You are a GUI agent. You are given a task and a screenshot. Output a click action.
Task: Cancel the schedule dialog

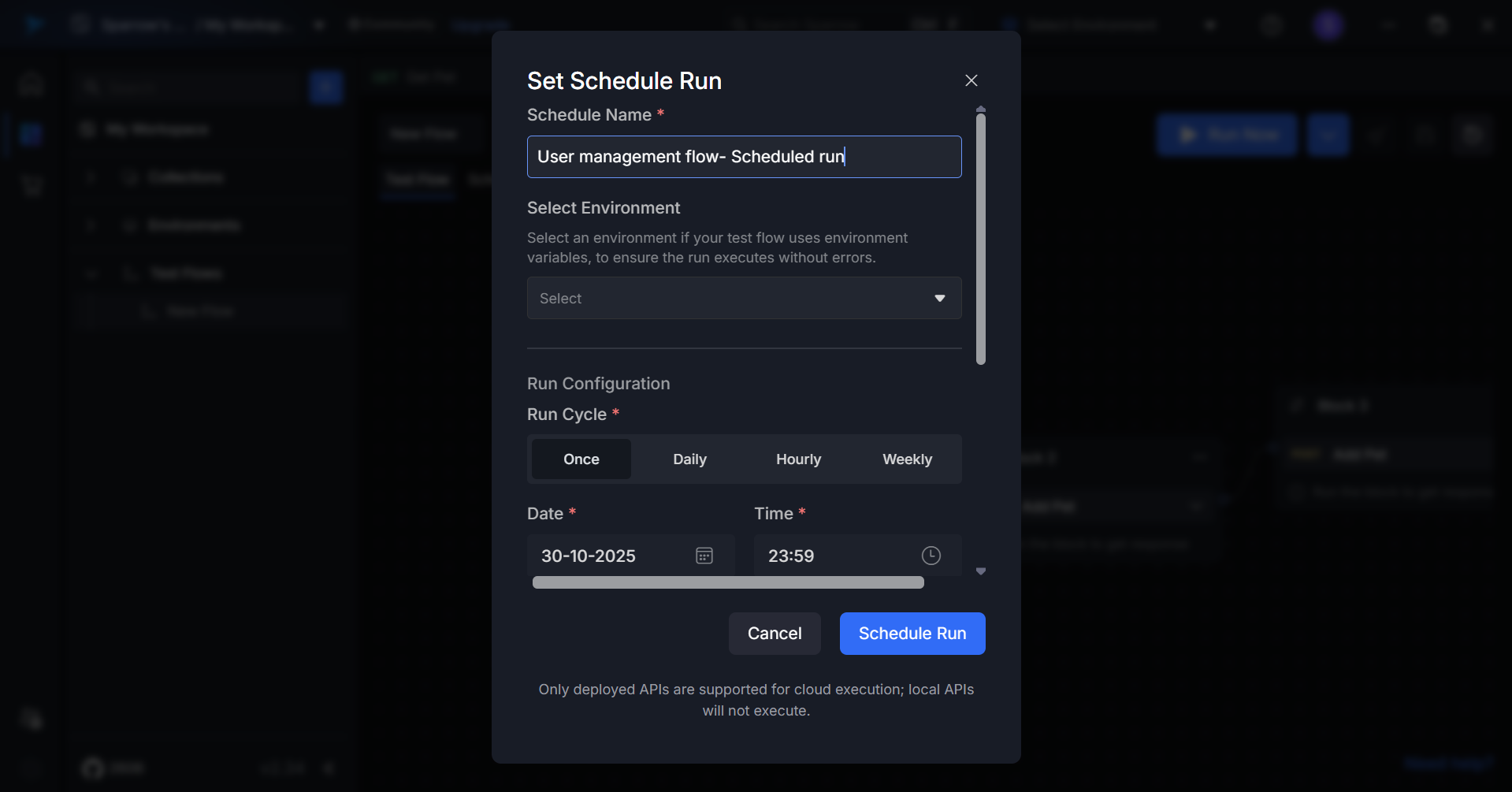pyautogui.click(x=774, y=634)
